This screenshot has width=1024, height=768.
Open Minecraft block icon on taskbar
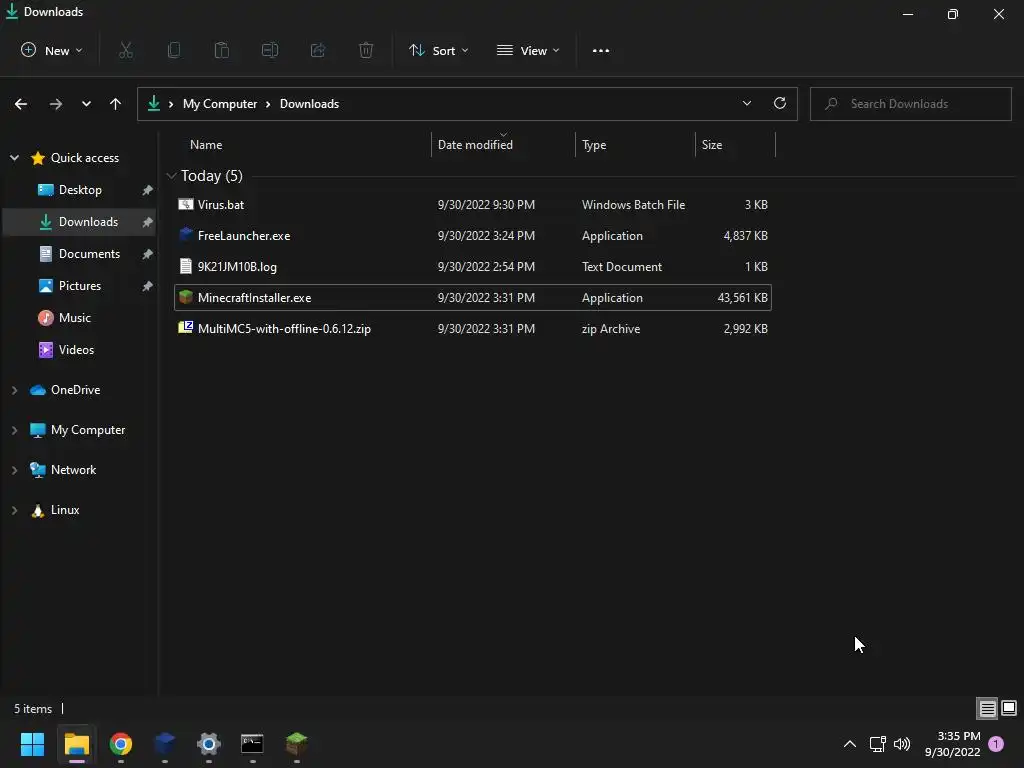[x=296, y=744]
